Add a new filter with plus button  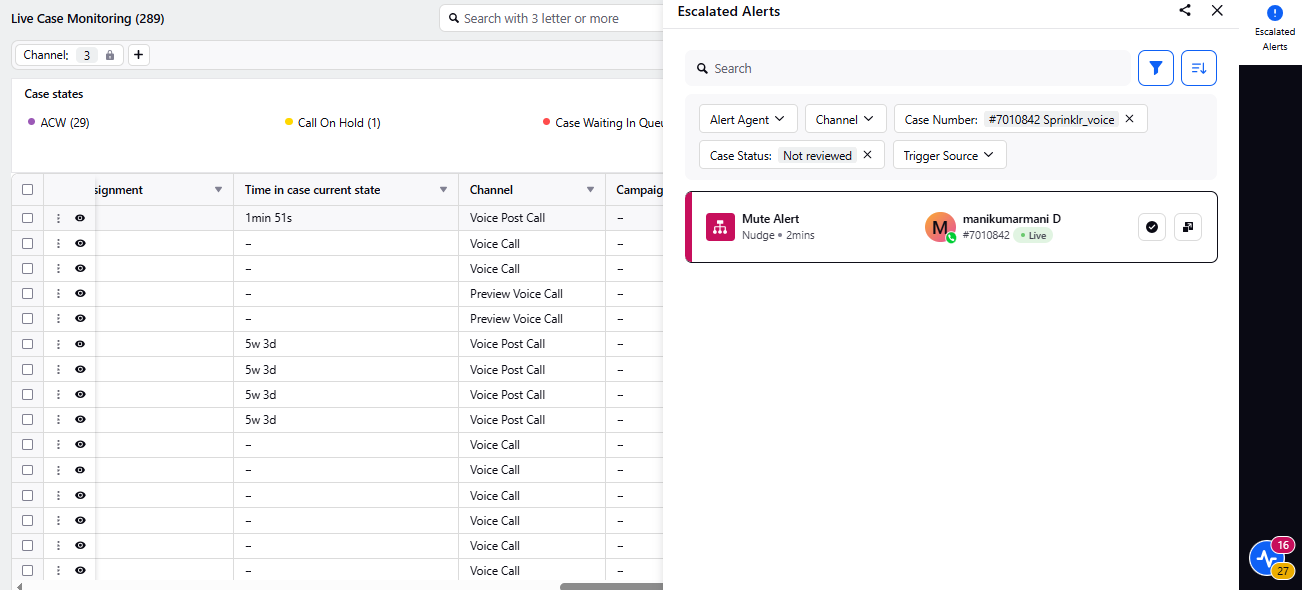139,55
